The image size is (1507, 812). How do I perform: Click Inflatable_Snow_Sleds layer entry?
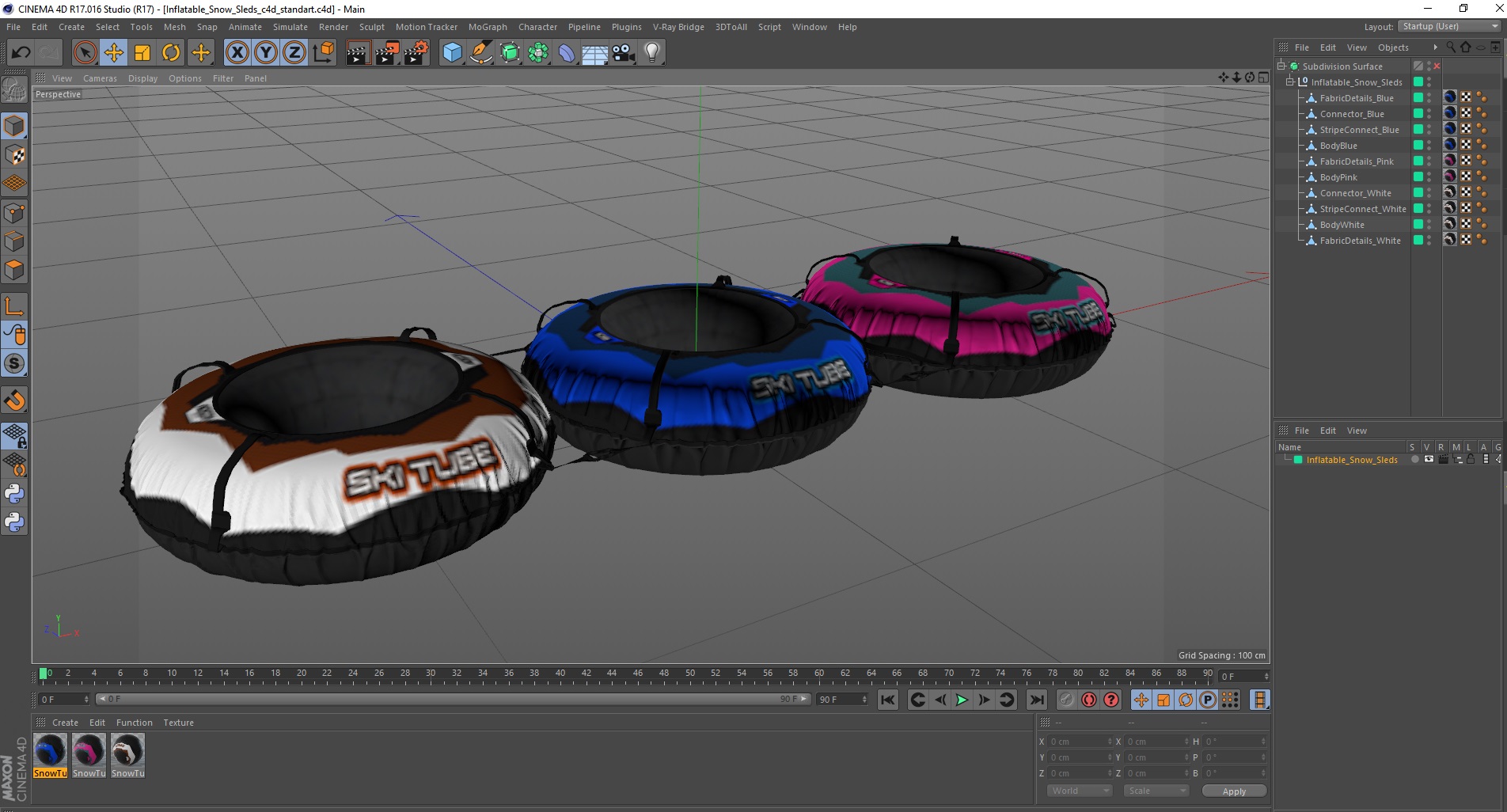point(1352,460)
